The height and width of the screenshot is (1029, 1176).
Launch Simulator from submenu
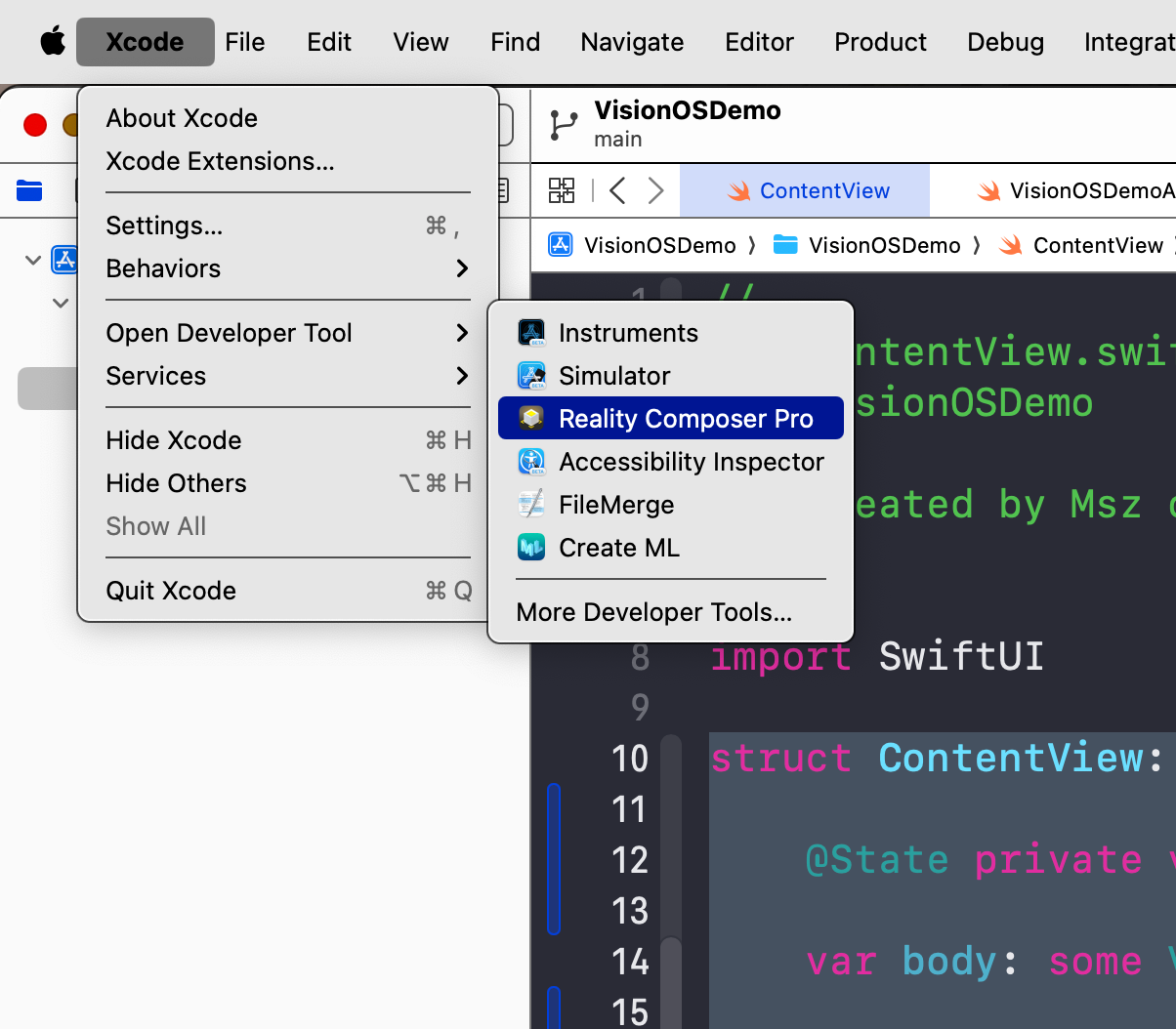coord(671,376)
